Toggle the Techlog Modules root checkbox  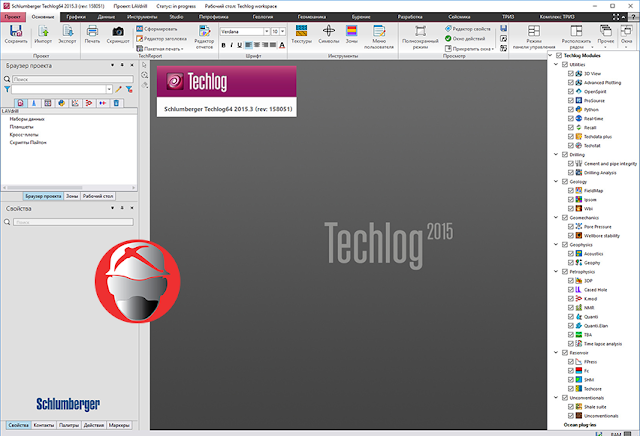tap(559, 56)
